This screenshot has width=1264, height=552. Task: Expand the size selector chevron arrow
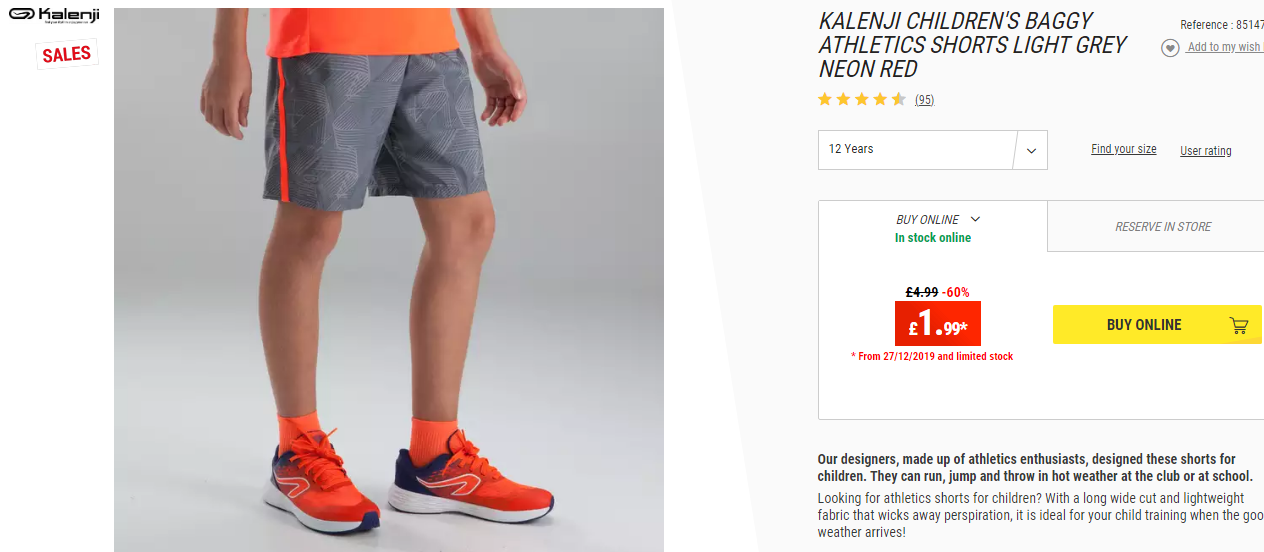coord(1031,151)
